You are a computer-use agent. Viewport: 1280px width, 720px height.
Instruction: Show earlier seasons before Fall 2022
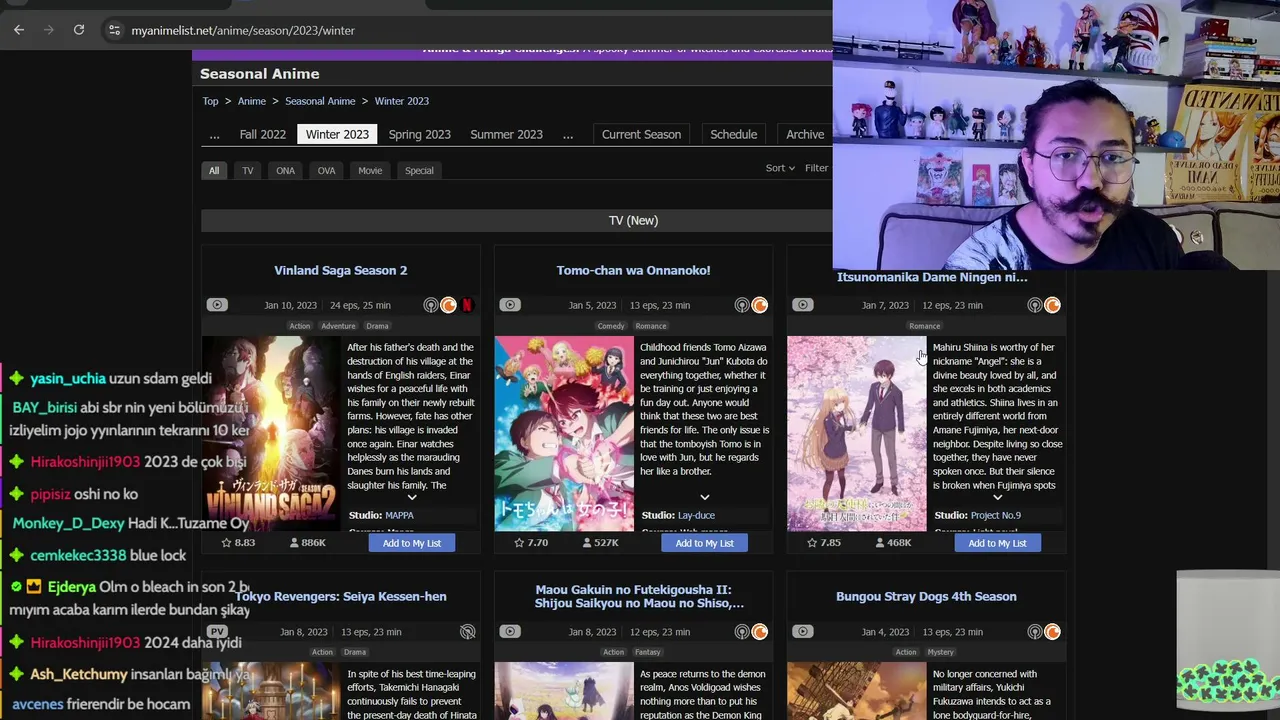(214, 135)
